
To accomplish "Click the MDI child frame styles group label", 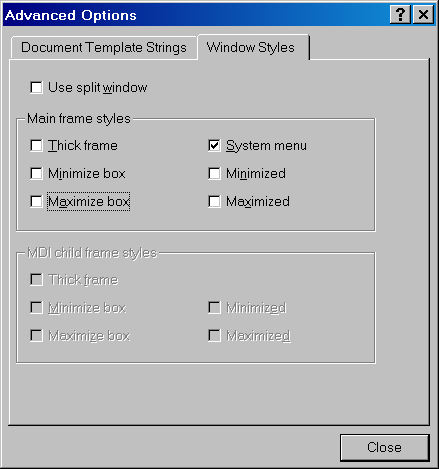I will 92,253.
